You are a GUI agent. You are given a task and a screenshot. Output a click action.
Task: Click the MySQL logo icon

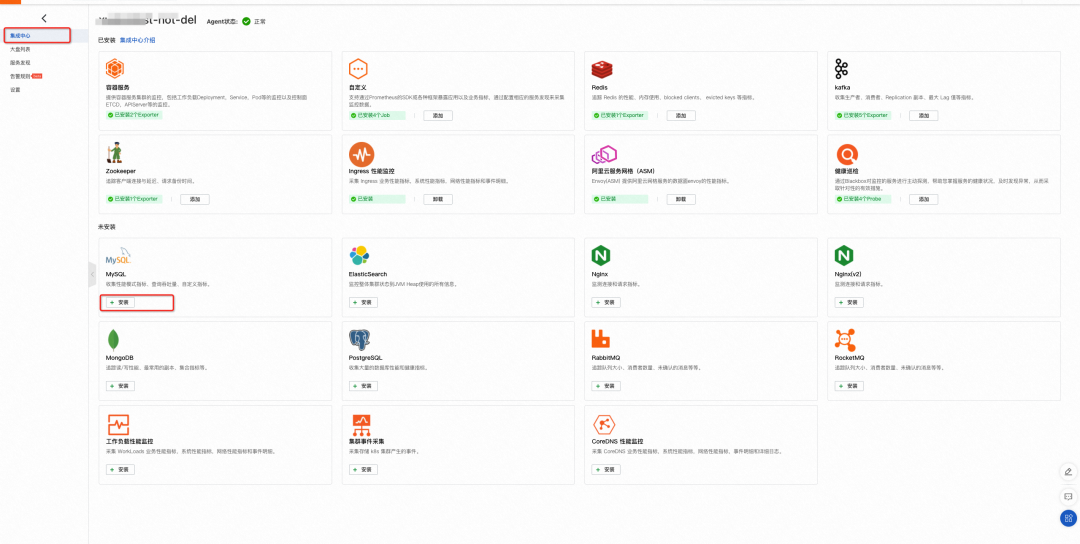pos(118,255)
